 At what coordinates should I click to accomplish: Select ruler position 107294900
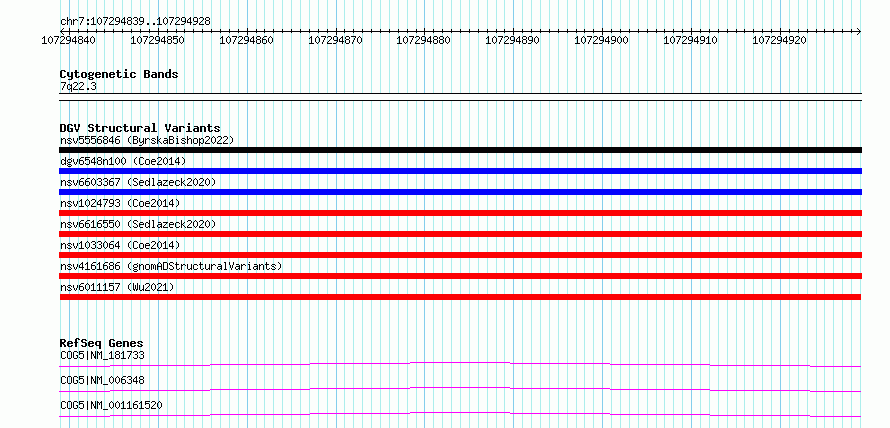(602, 40)
